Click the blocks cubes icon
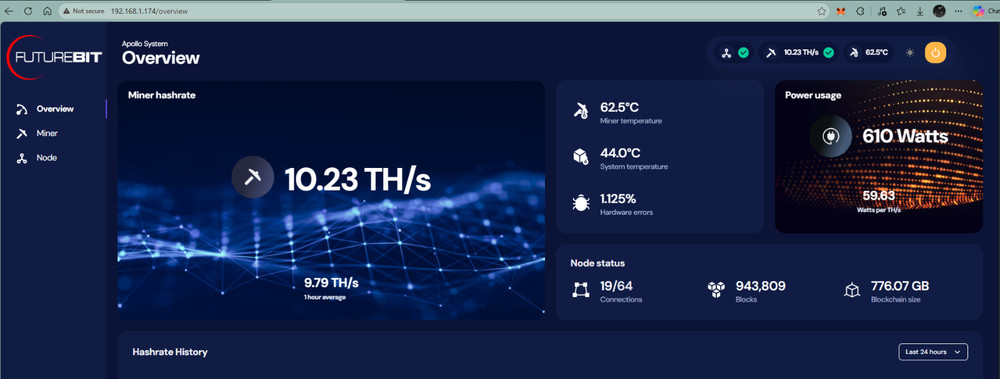This screenshot has height=379, width=1000. tap(716, 290)
